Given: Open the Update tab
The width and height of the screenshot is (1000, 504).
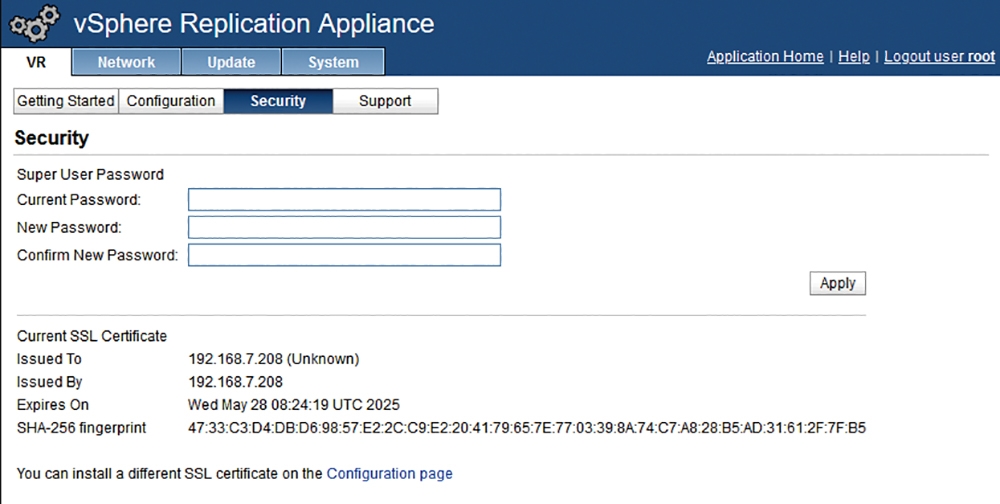Looking at the screenshot, I should (231, 62).
